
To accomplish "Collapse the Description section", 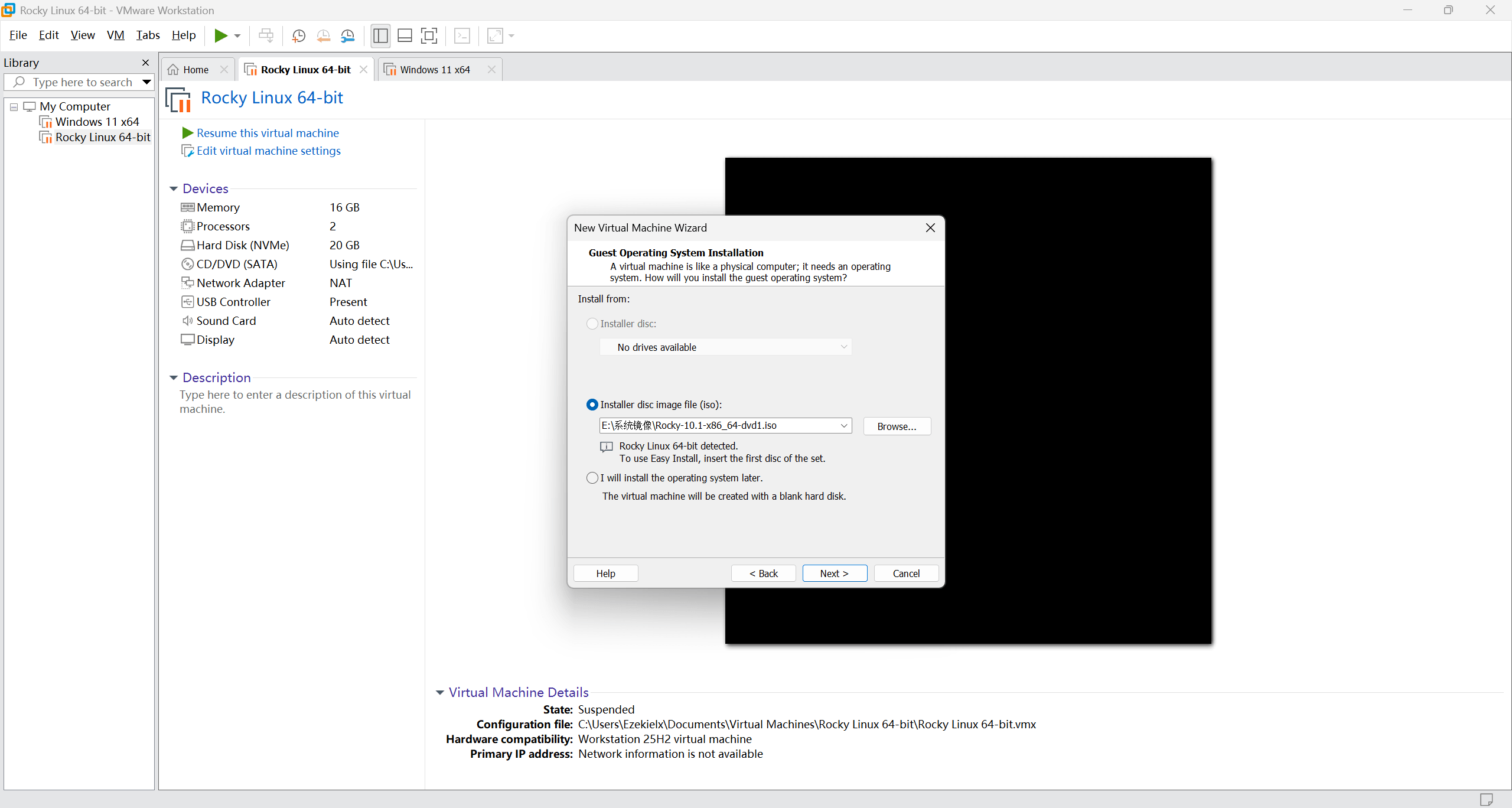I will (174, 378).
